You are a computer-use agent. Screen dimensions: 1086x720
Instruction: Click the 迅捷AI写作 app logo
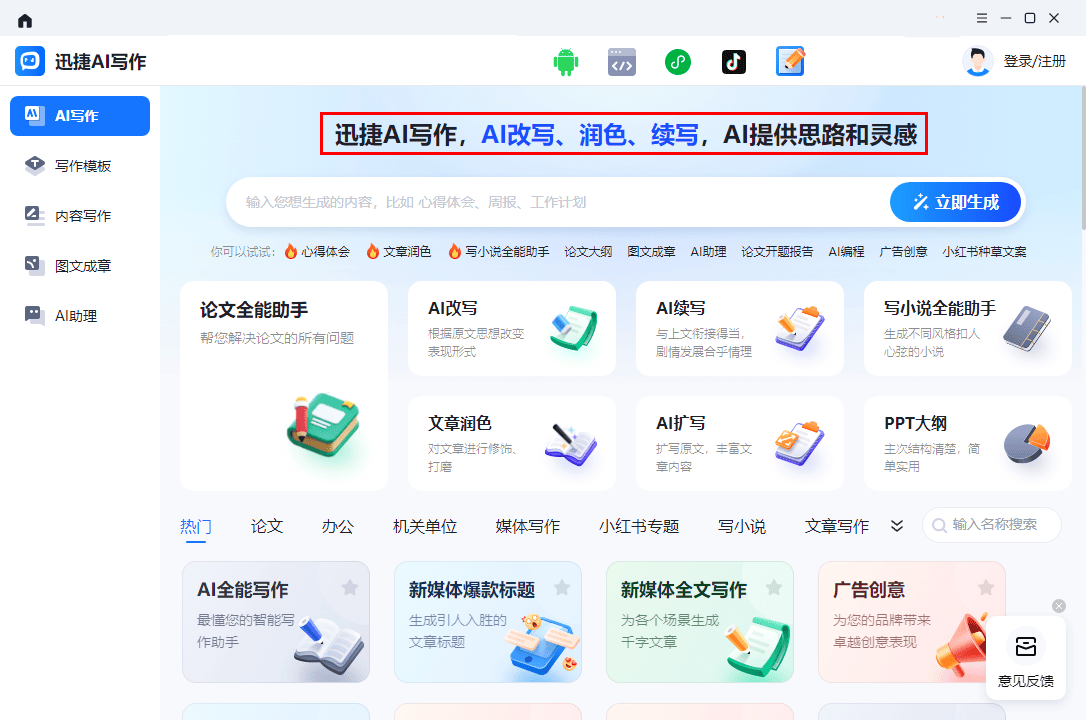tap(30, 61)
